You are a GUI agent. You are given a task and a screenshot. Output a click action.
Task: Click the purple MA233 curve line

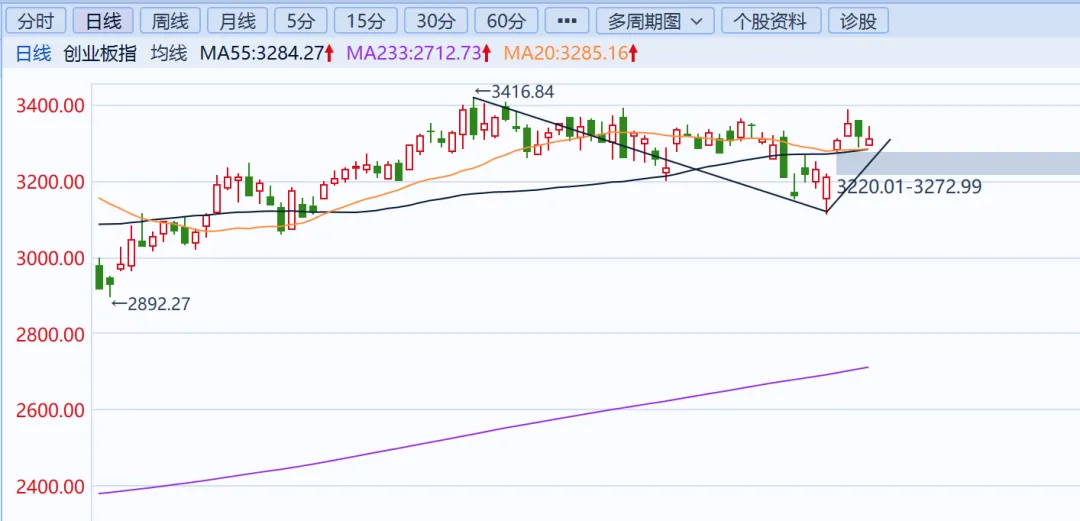(x=482, y=431)
